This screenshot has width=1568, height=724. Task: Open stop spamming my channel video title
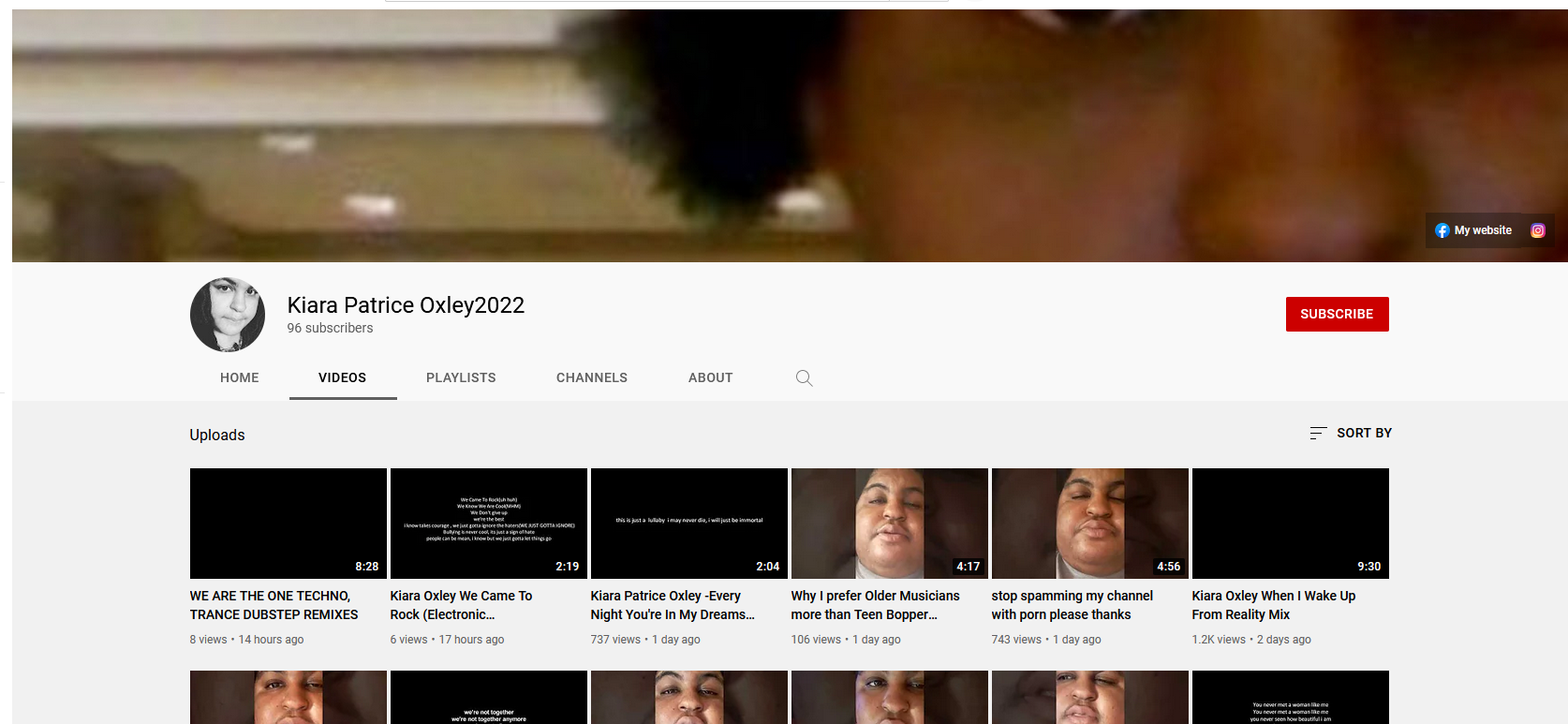[1072, 605]
